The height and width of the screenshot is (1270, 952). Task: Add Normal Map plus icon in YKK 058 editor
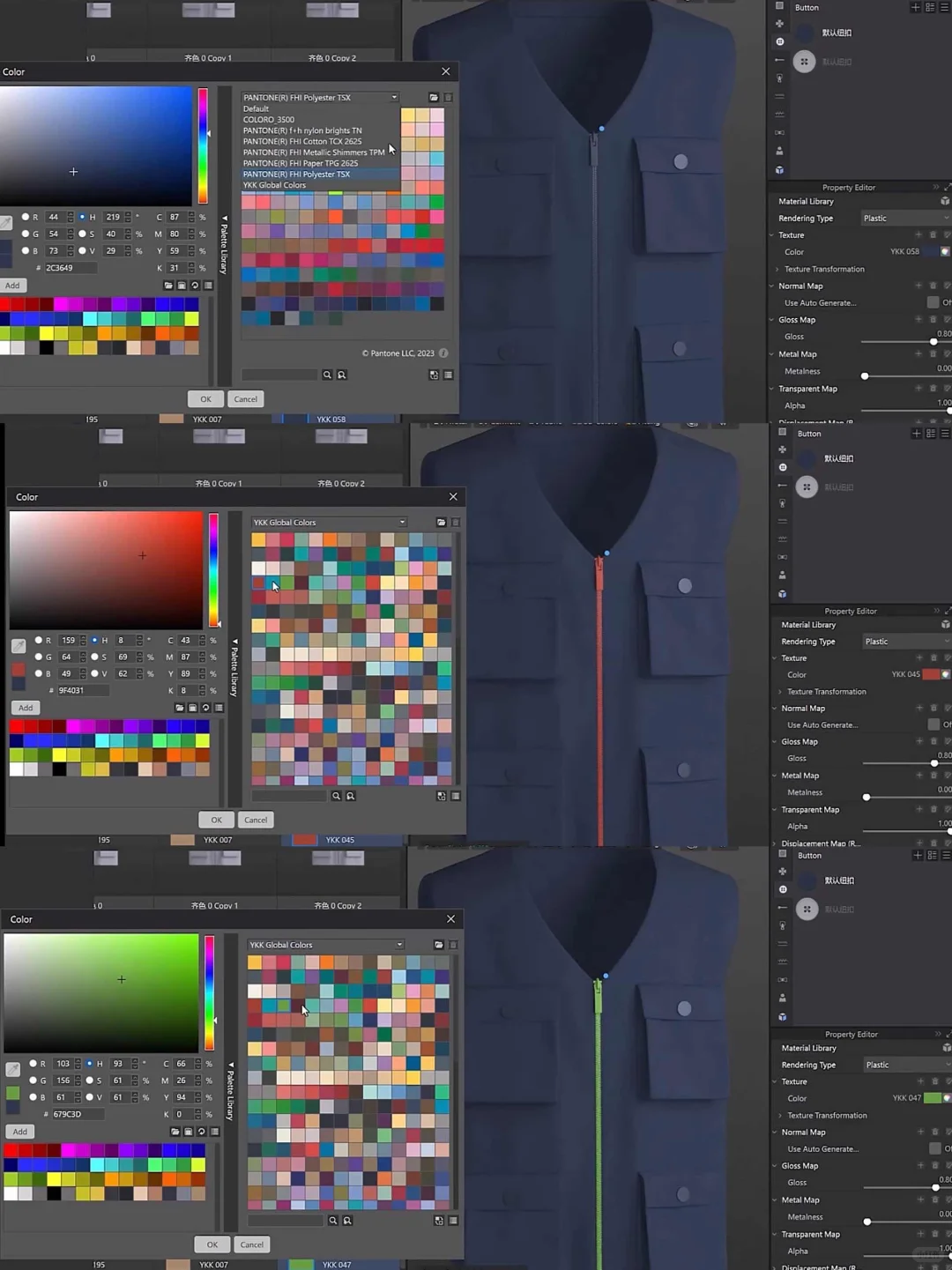919,286
